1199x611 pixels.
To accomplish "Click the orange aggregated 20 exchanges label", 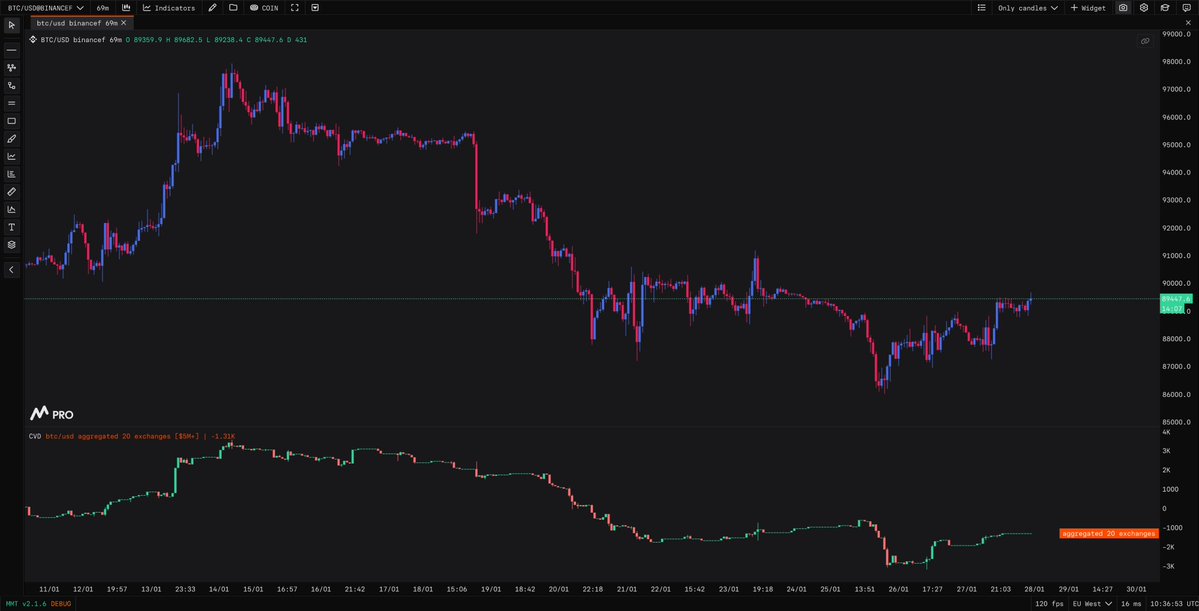I will pyautogui.click(x=1108, y=533).
